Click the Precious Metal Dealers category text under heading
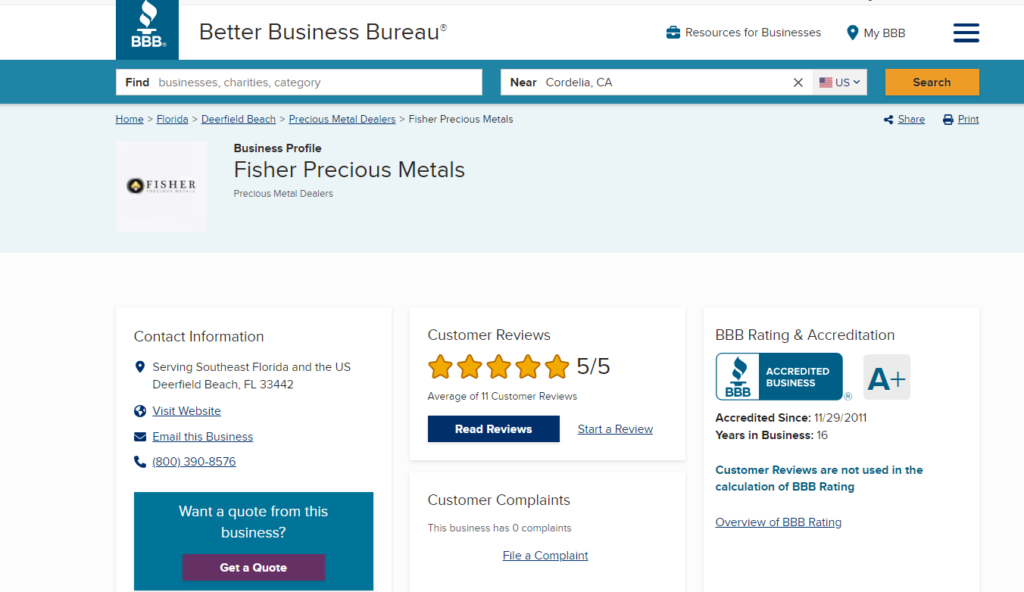This screenshot has height=592, width=1024. point(283,194)
